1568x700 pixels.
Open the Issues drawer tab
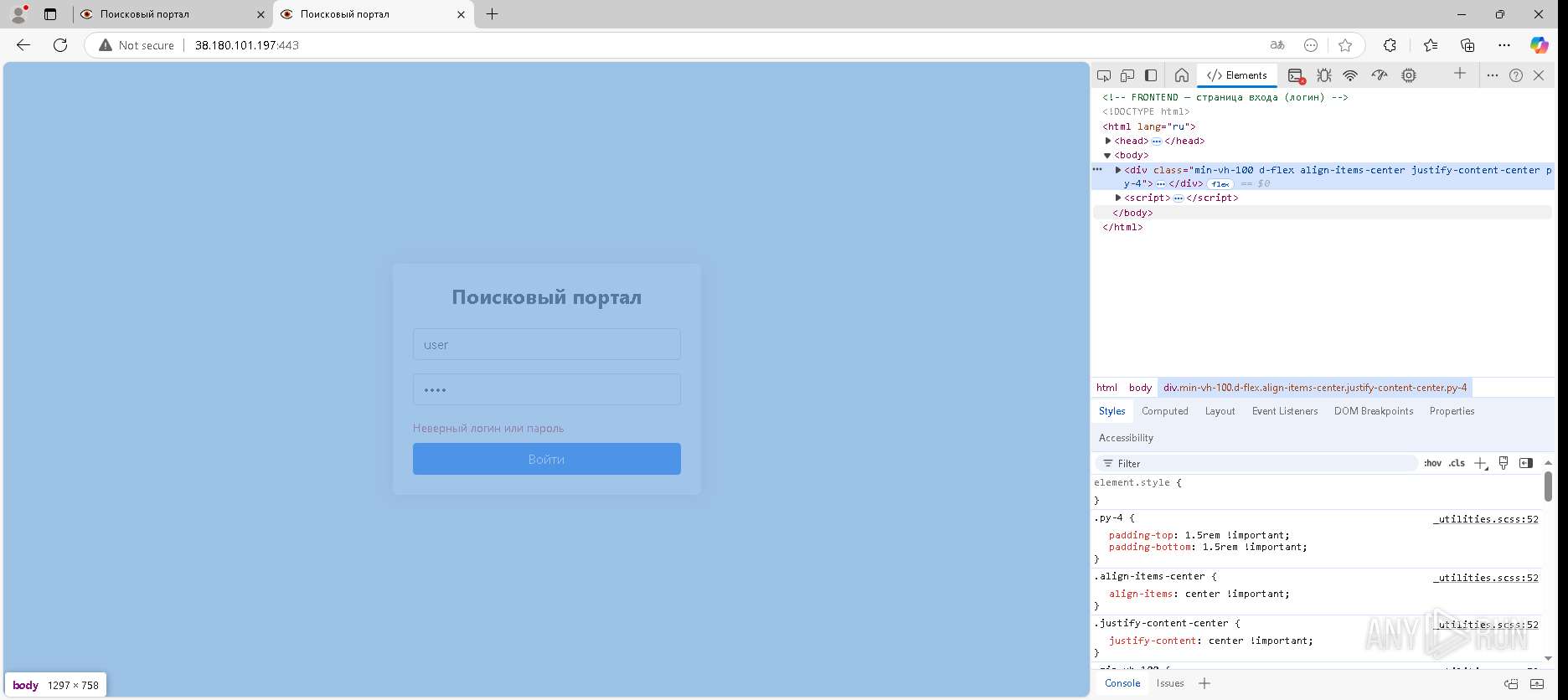(1170, 683)
